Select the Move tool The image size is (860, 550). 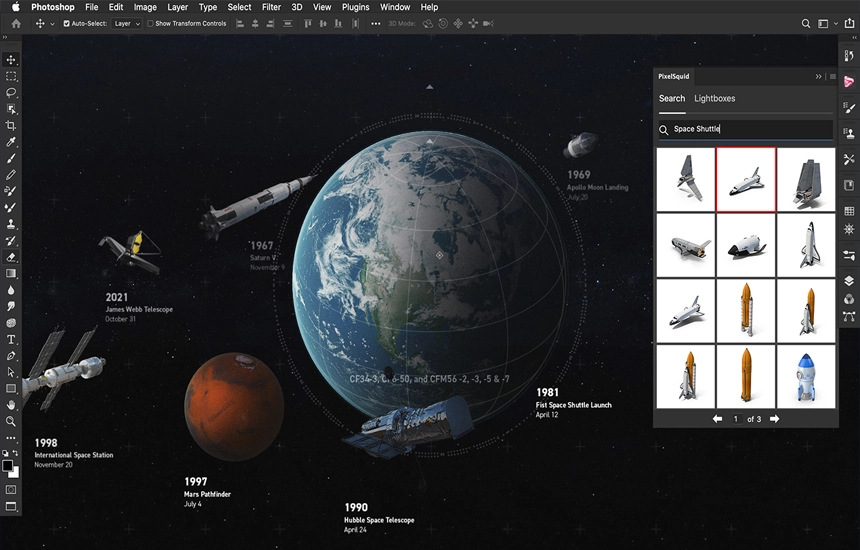pos(11,60)
